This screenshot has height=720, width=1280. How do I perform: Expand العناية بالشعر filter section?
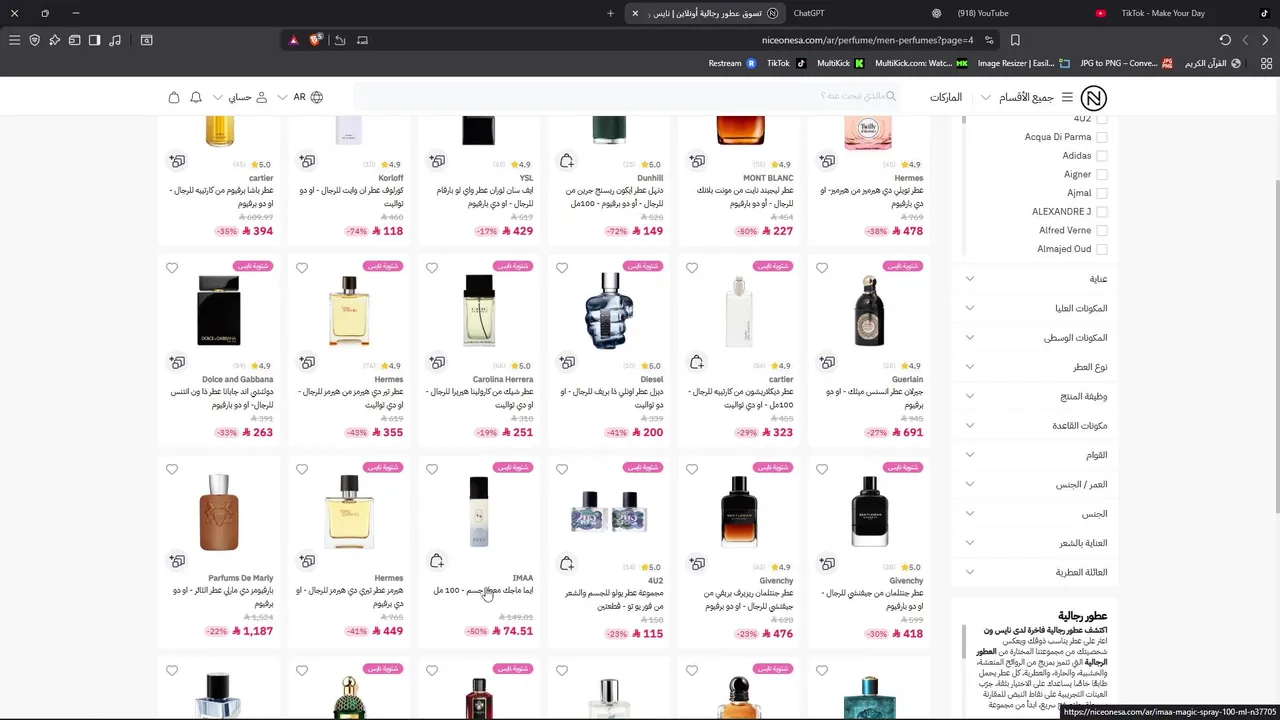tap(1036, 543)
